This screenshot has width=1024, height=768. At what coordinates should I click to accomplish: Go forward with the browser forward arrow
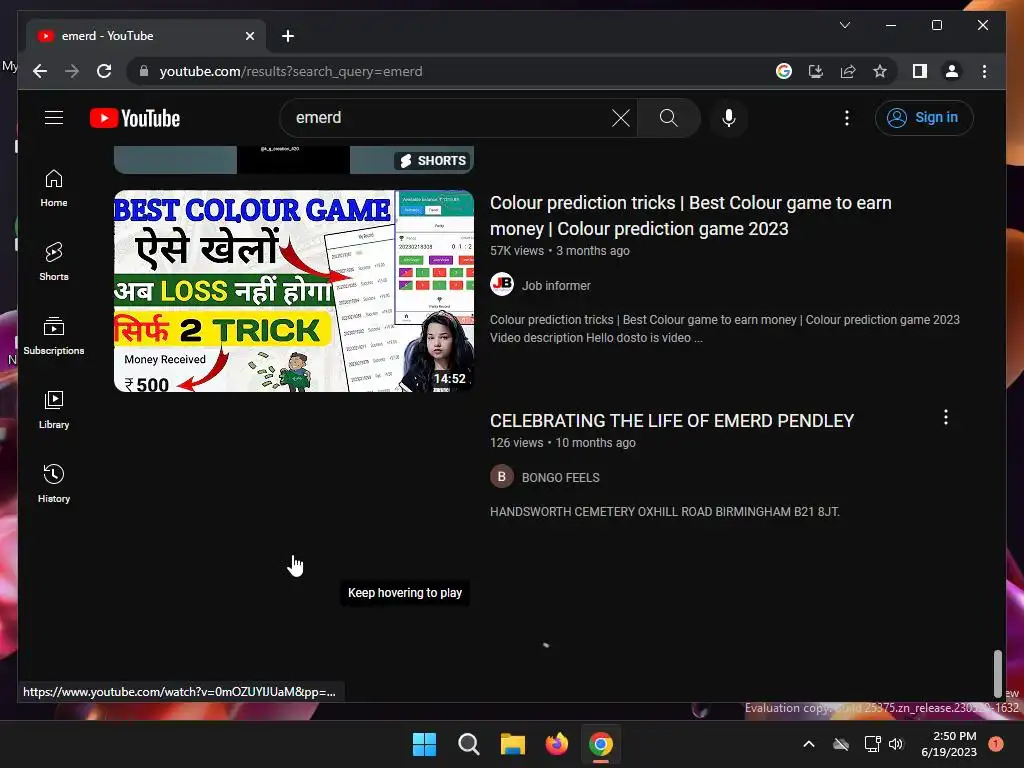click(x=72, y=71)
